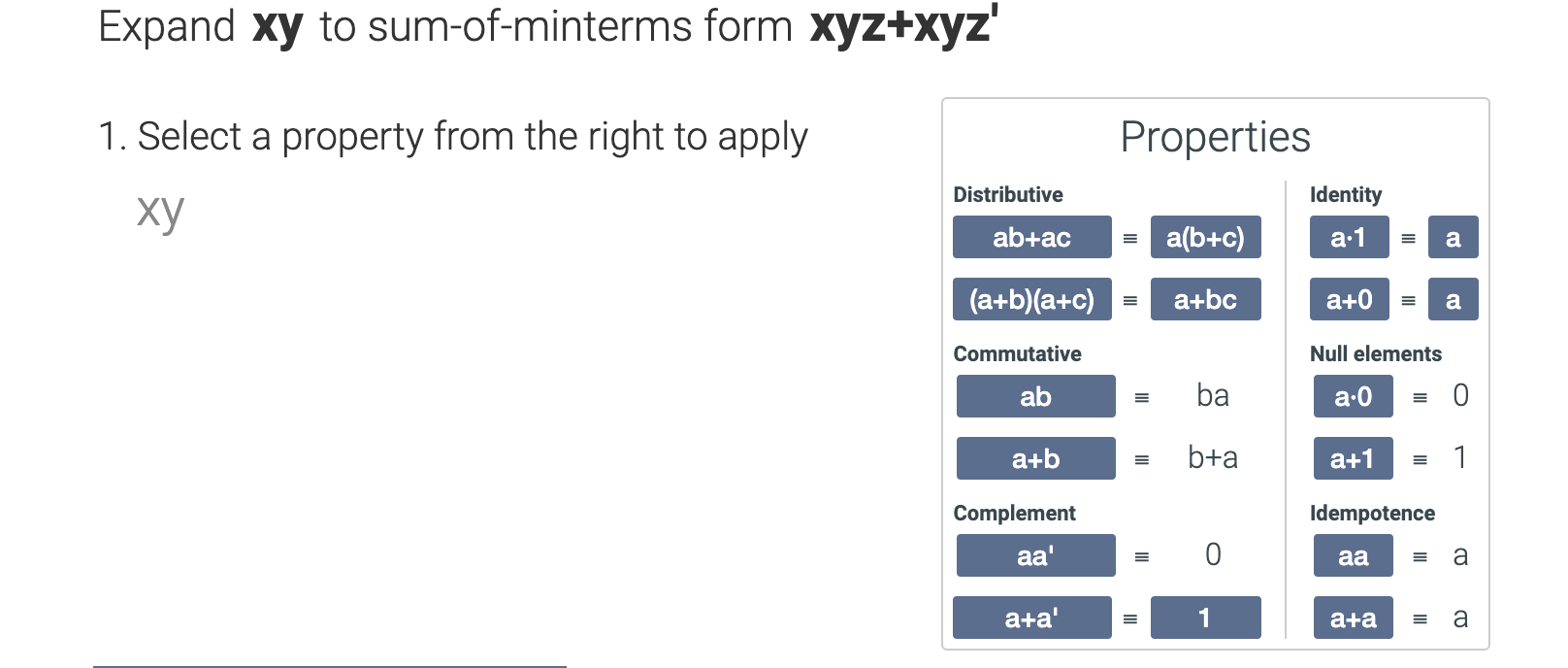Select the commutative rule a+b

point(1035,458)
